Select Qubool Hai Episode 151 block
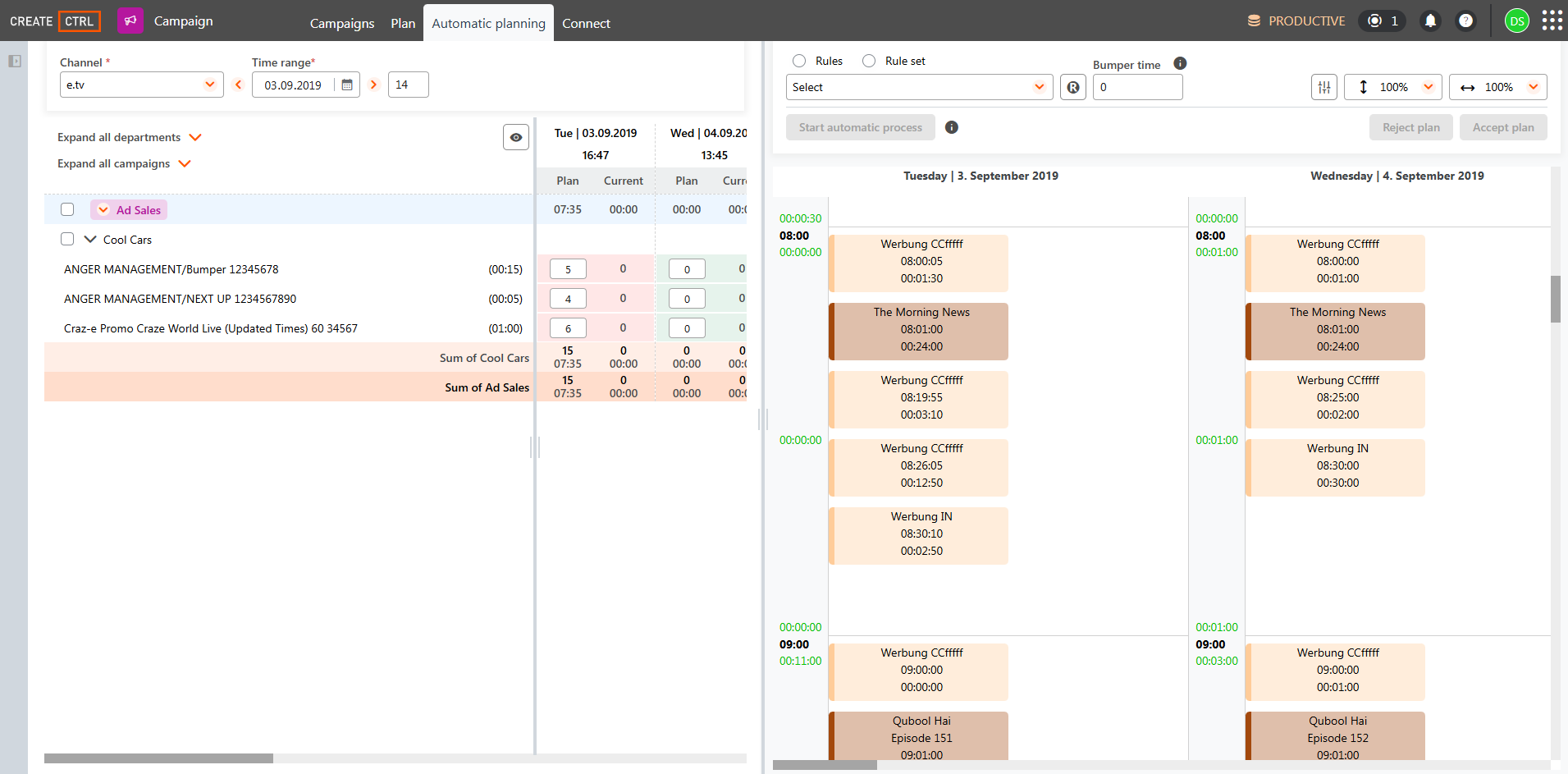The width and height of the screenshot is (1568, 774). pyautogui.click(x=919, y=736)
